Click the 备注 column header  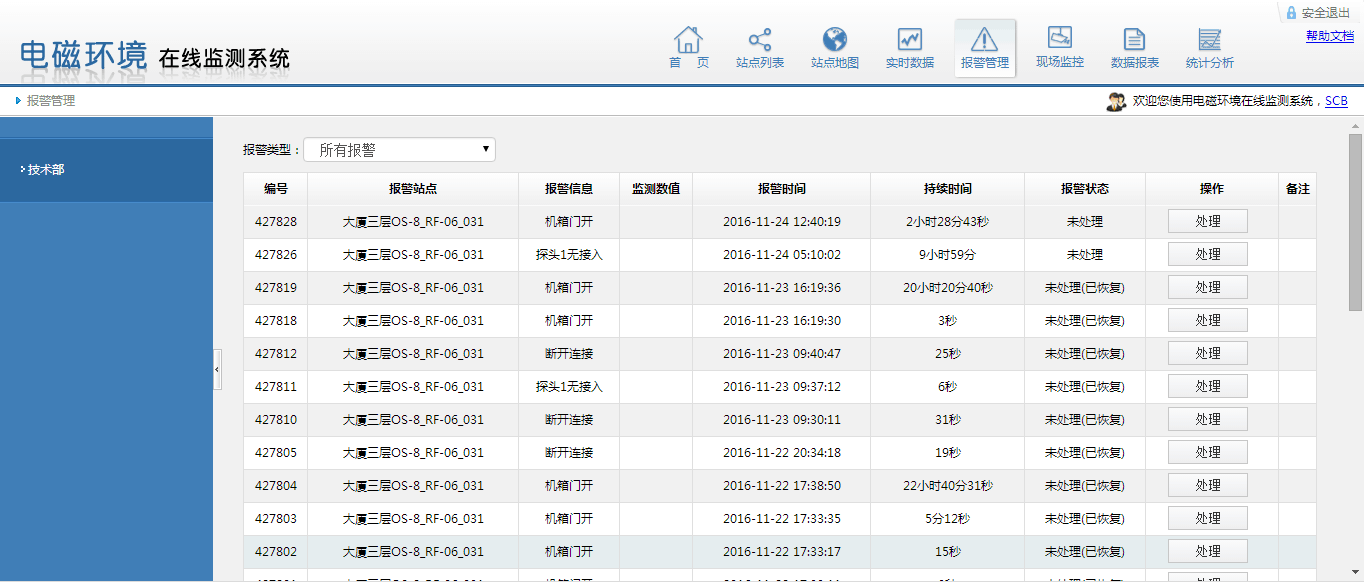click(1298, 189)
